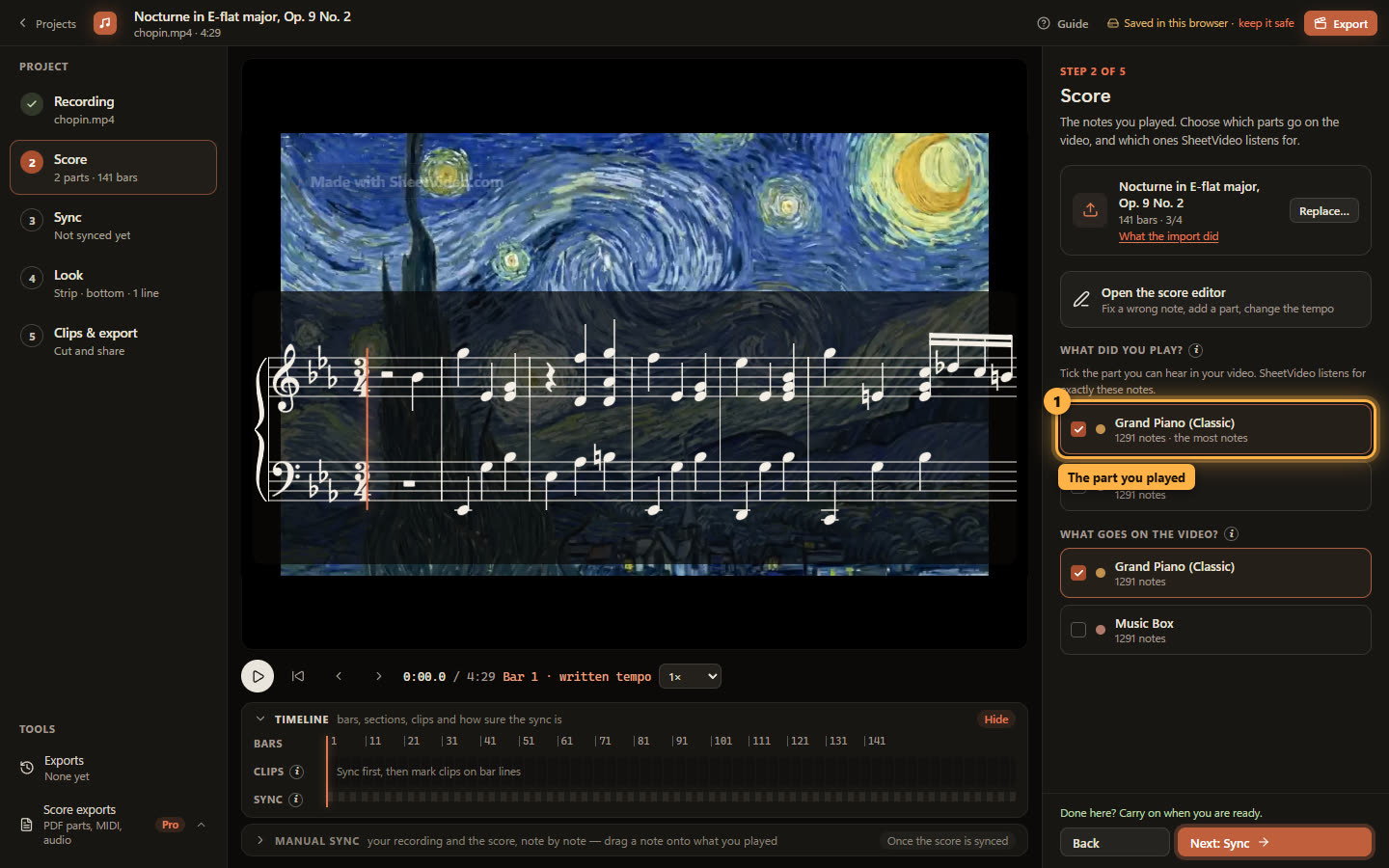Screen dimensions: 1389x868
Task: Open the Clips & export step
Action: click(113, 341)
